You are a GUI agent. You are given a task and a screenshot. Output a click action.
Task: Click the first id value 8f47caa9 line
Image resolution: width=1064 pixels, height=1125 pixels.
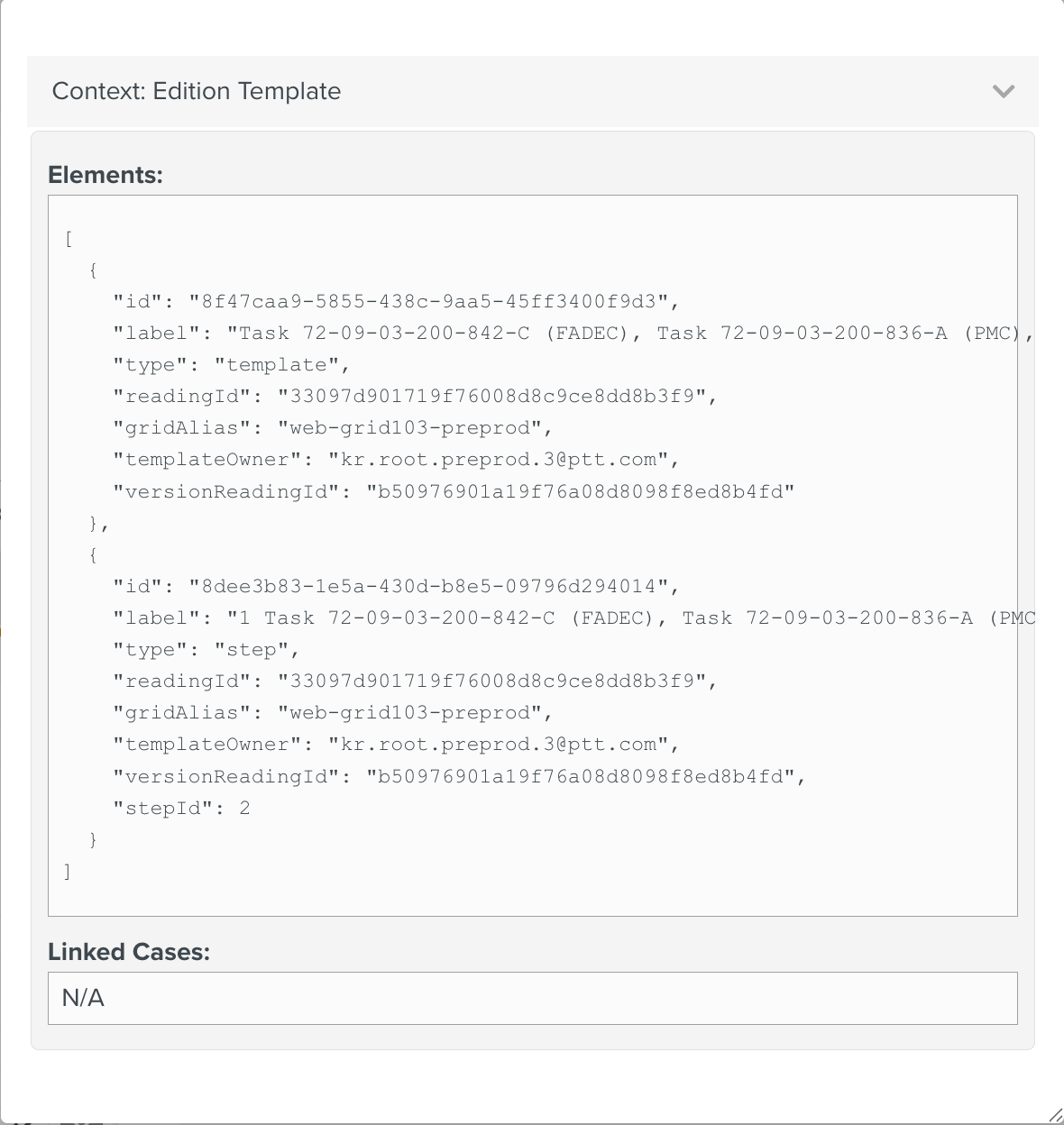(x=396, y=301)
